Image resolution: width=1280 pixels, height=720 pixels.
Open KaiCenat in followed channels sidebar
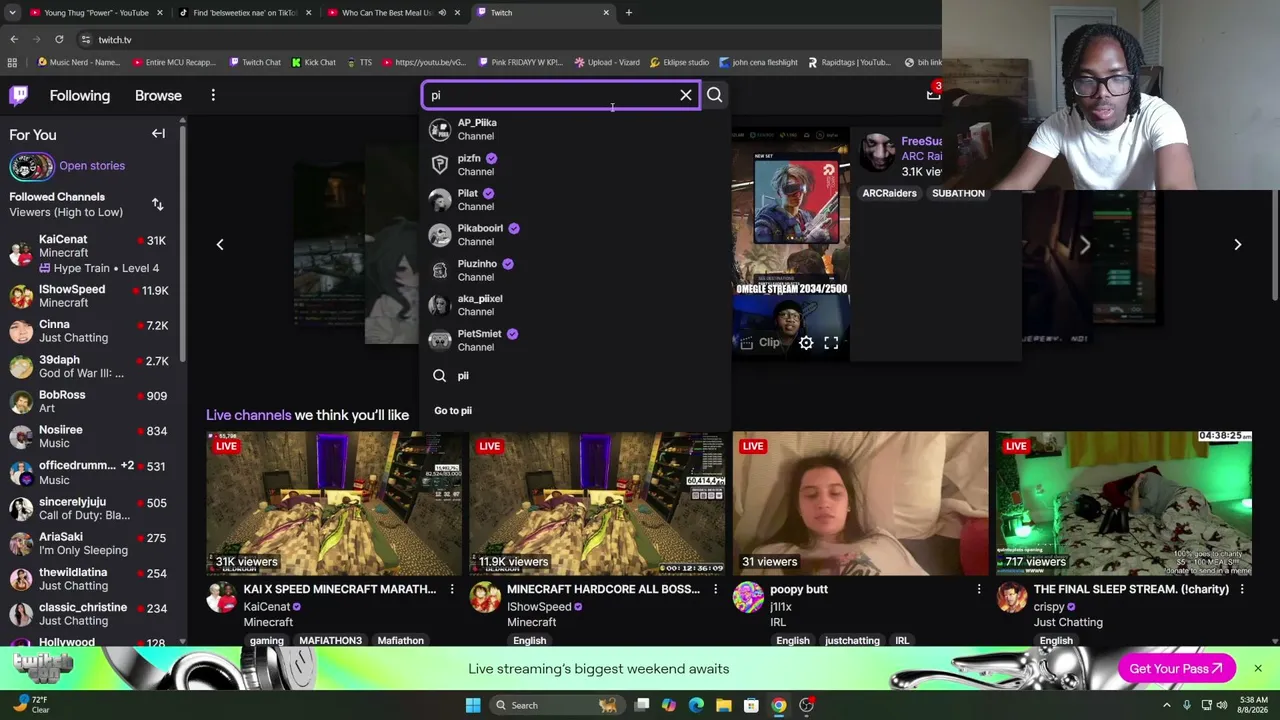(90, 254)
